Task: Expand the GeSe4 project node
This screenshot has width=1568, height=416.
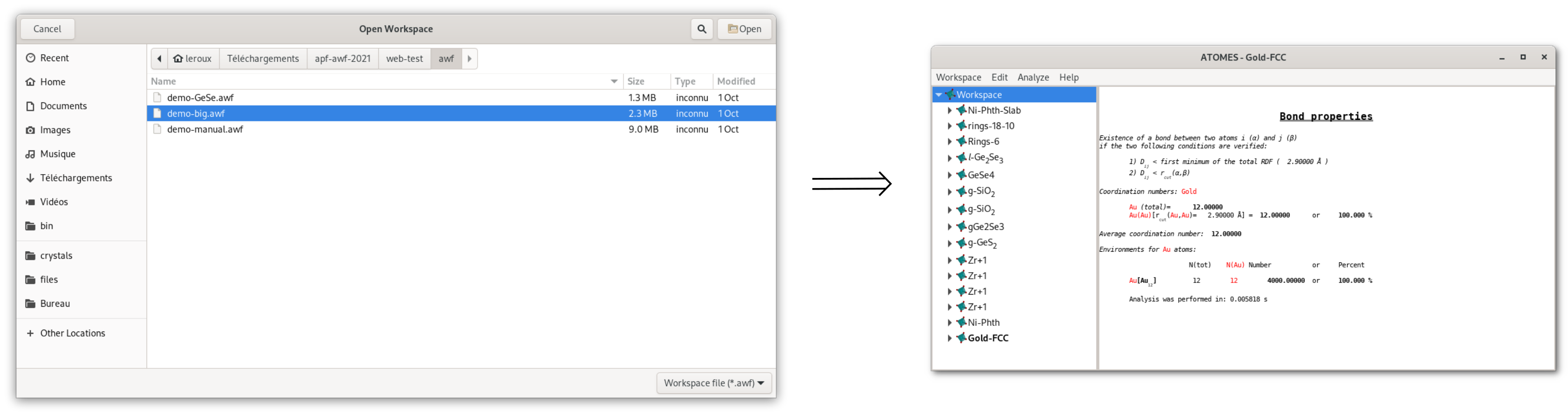Action: tap(949, 176)
